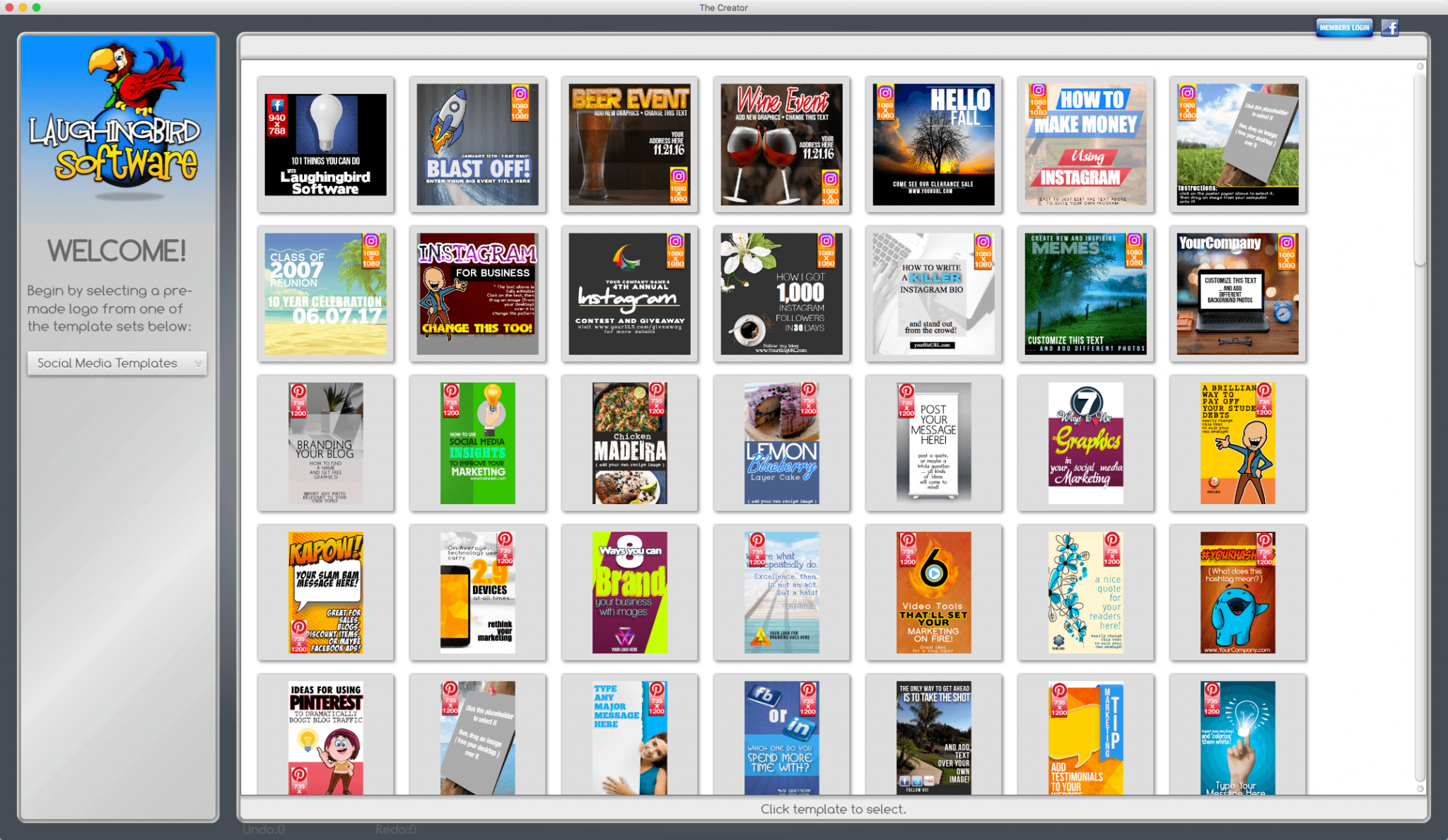1448x840 pixels.
Task: Select the Blast Off rocket template
Action: 477,145
